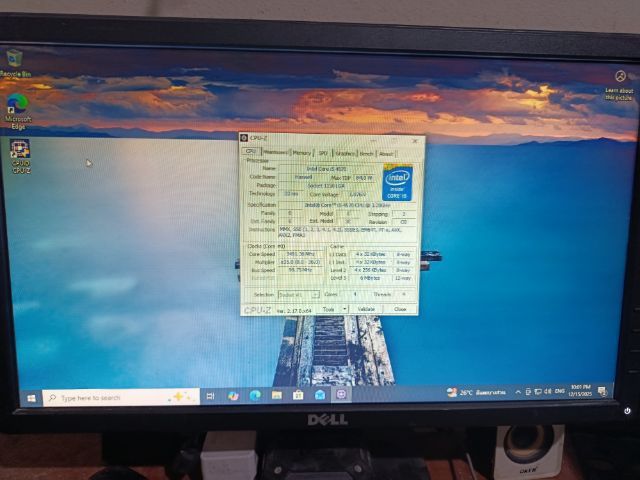
Task: Open the weather widget showing 26°C
Action: (476, 392)
